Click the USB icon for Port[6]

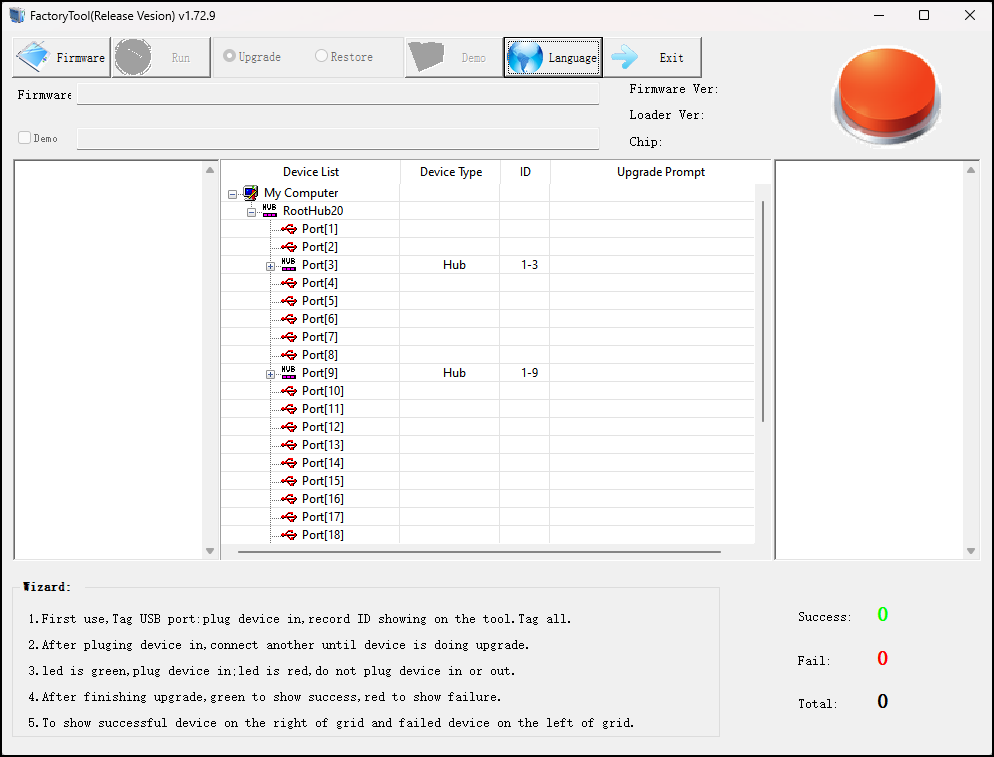(289, 319)
